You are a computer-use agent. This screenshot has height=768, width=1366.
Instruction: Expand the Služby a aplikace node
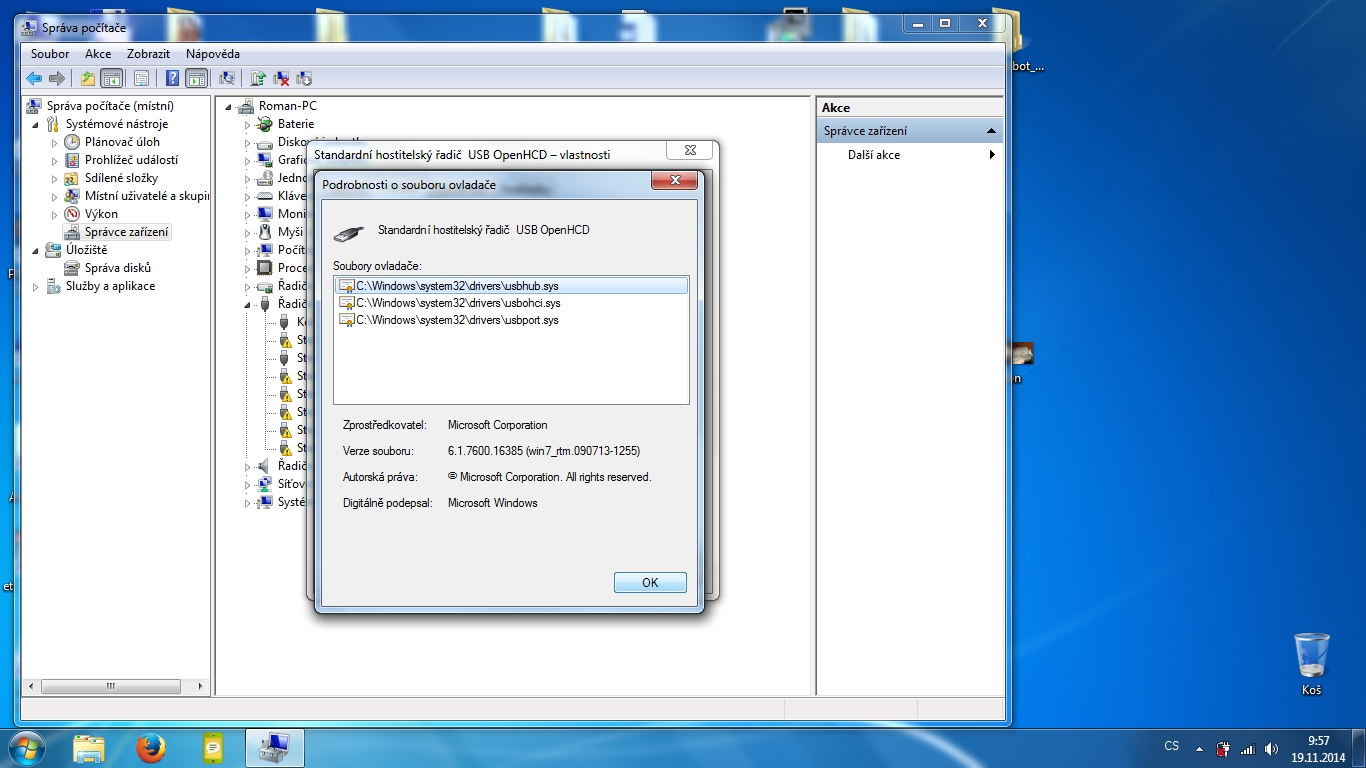click(x=37, y=286)
